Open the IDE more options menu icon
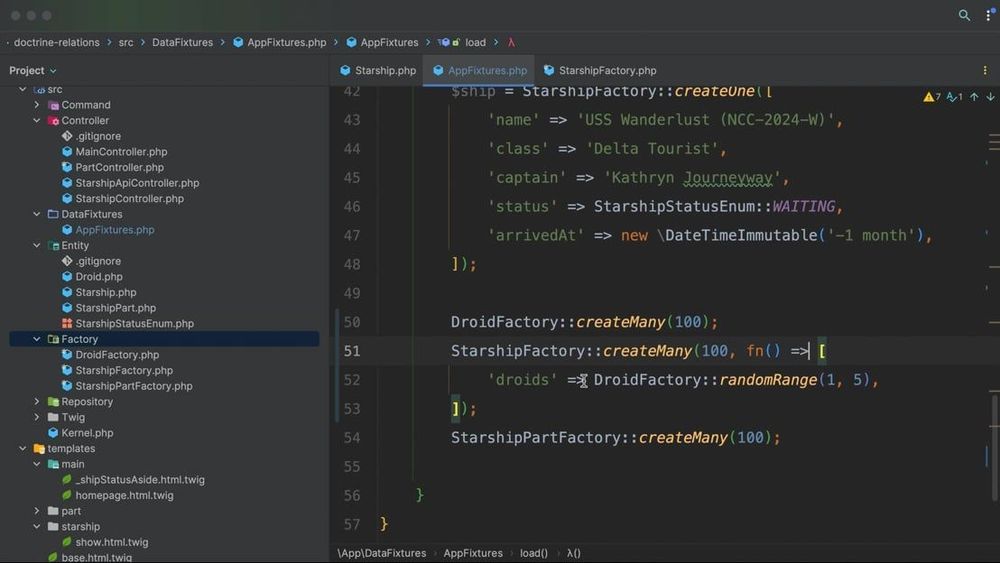Viewport: 1000px width, 563px height. 989,15
